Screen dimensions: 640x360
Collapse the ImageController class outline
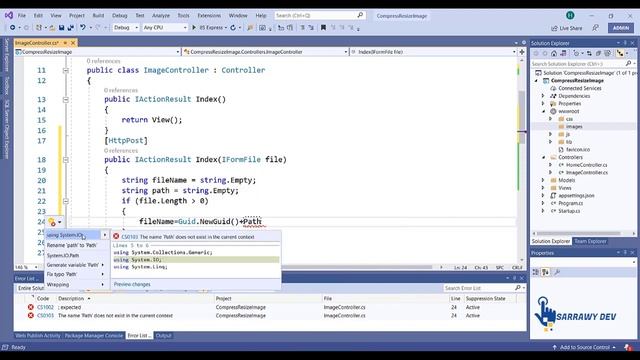[66, 71]
